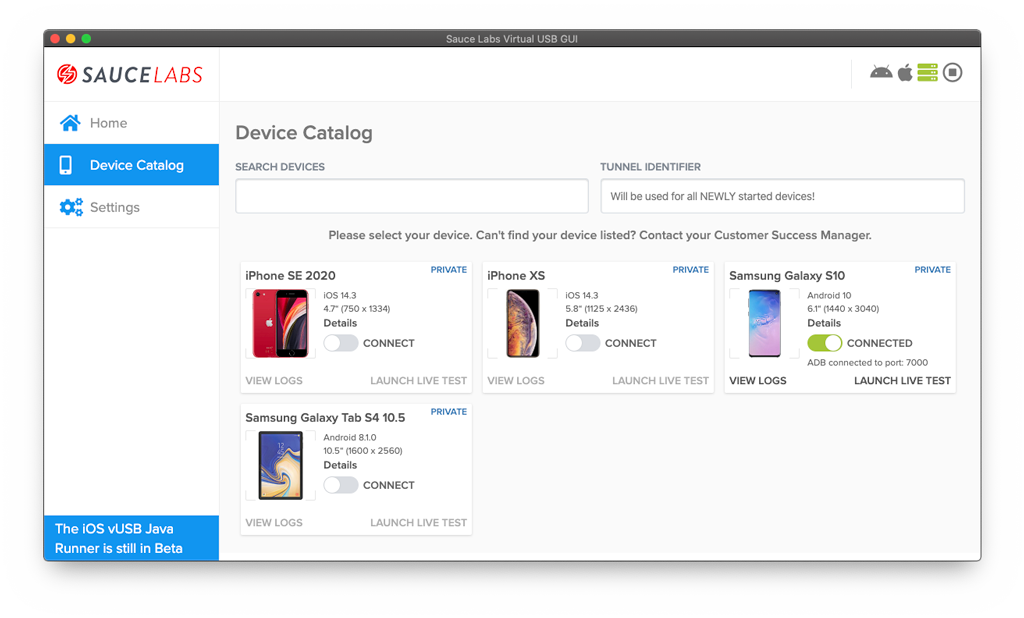Open Details for iPhone SE 2020
The image size is (1024, 618).
coord(340,323)
